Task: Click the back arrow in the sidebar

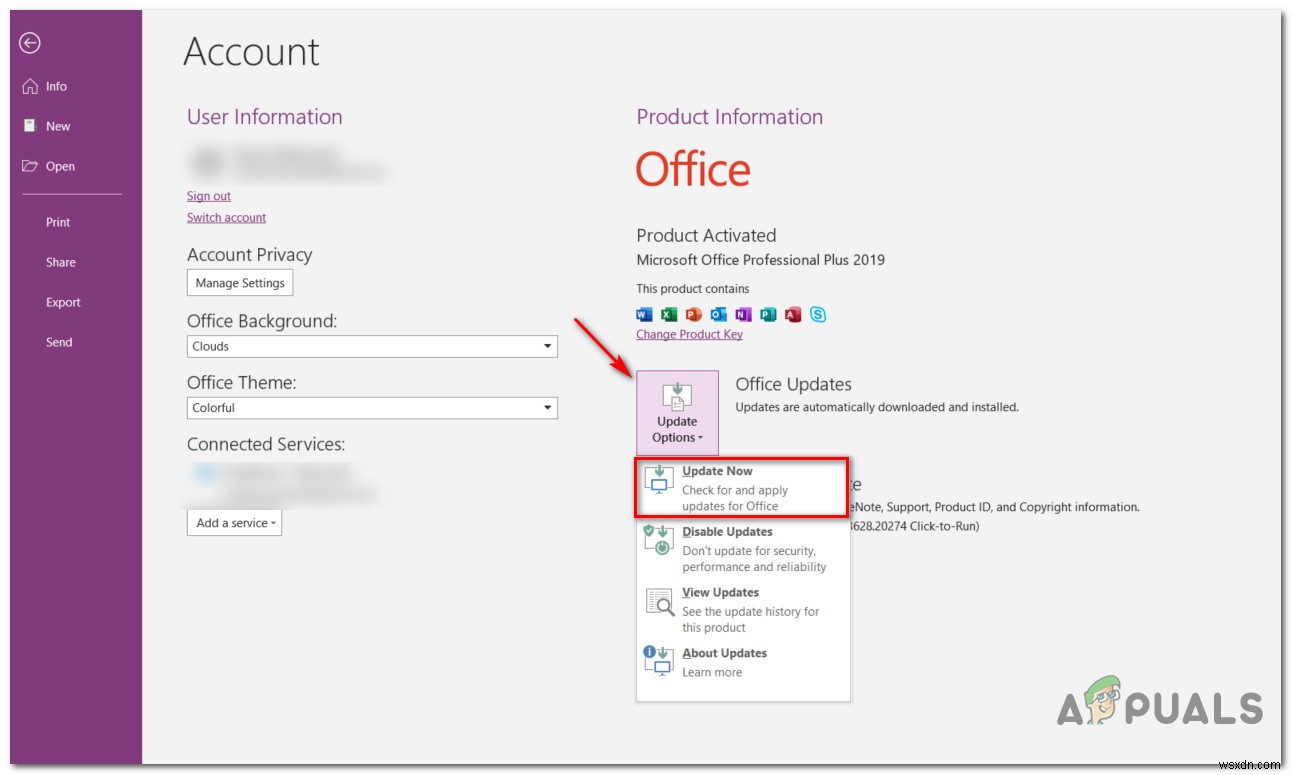Action: click(x=31, y=44)
